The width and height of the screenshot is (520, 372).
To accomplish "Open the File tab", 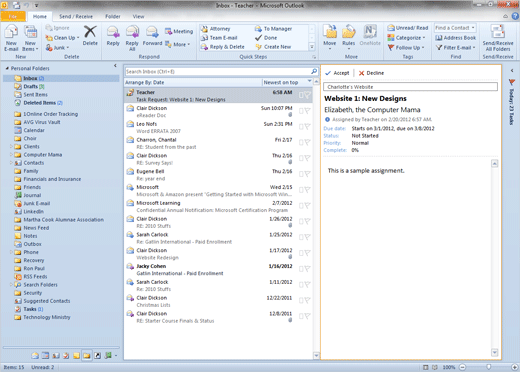I will click(x=13, y=16).
